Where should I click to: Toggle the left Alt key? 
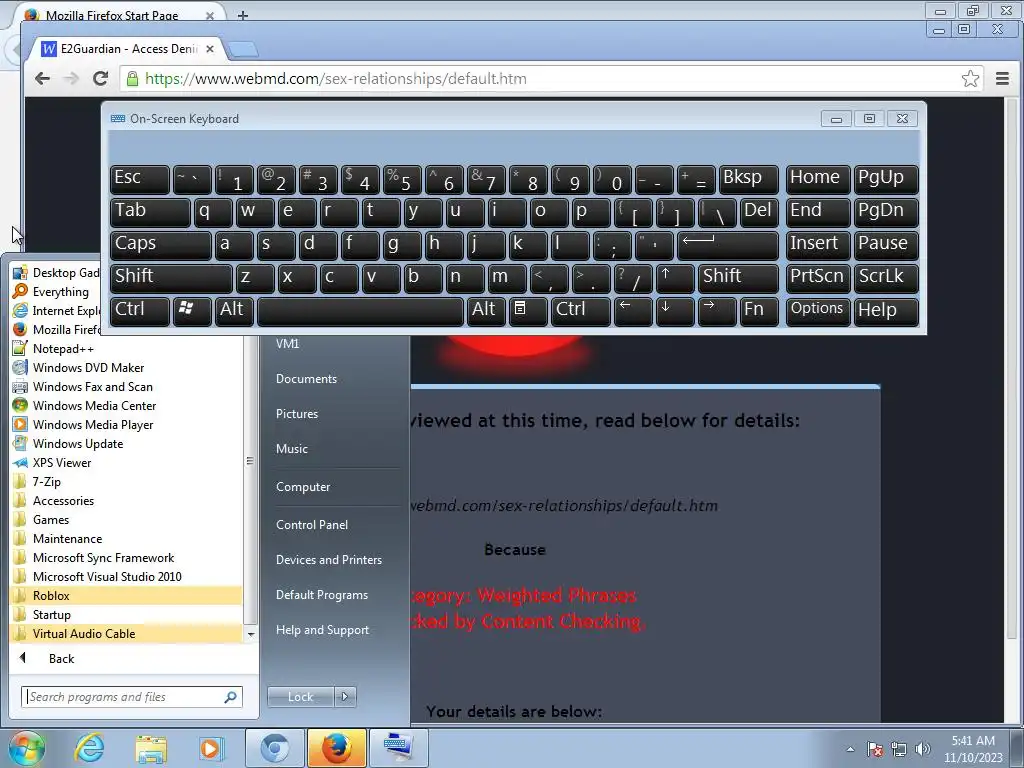[x=234, y=311]
